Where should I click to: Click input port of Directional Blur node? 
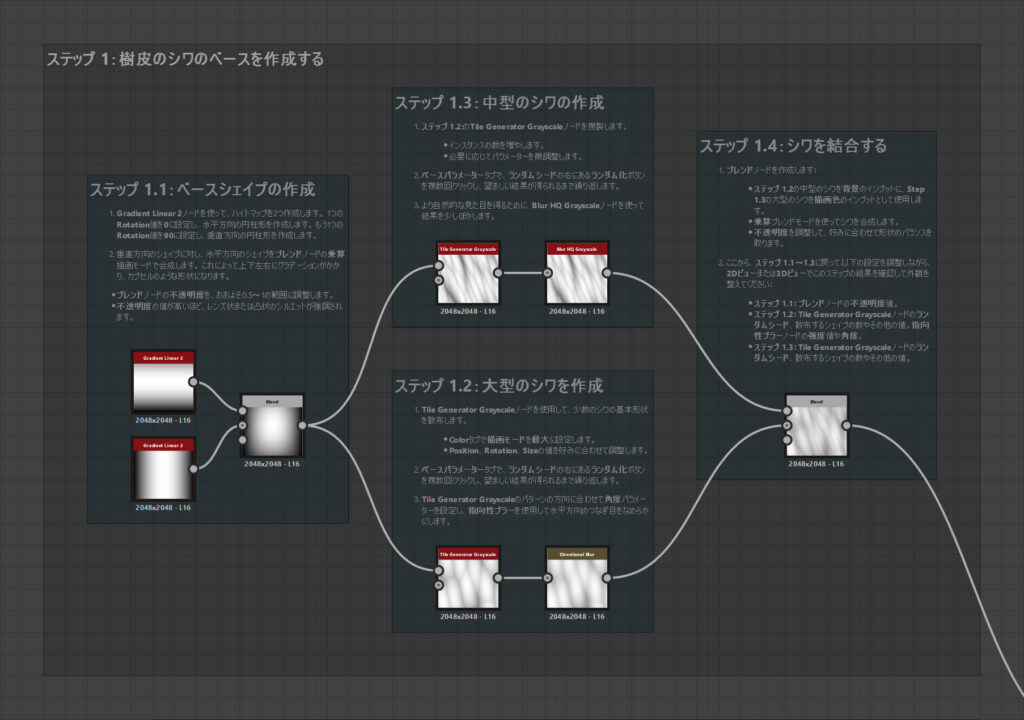[x=546, y=577]
